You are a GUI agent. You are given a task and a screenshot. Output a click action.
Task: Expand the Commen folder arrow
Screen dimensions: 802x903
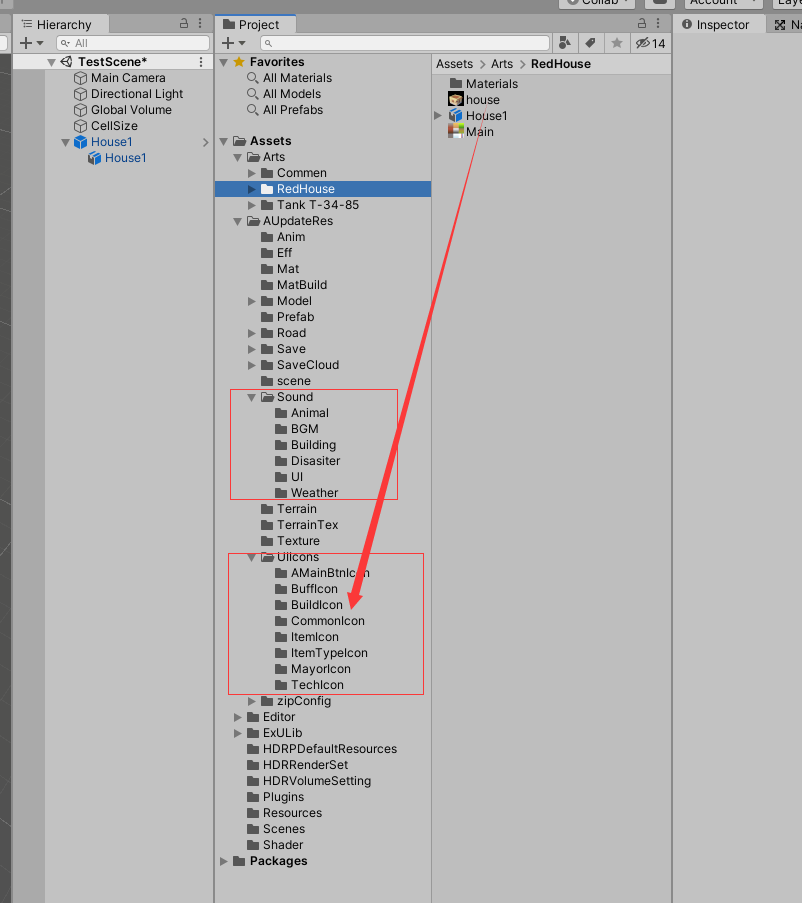coord(252,173)
